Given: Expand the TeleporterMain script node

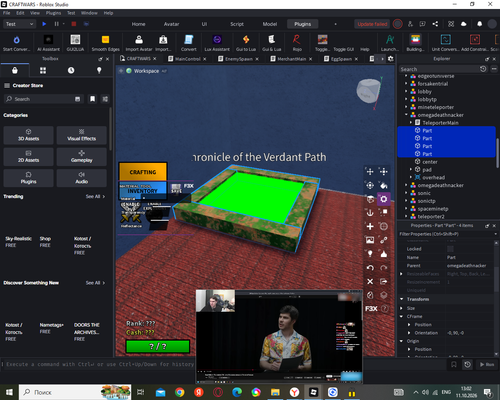Looking at the screenshot, I should point(411,123).
